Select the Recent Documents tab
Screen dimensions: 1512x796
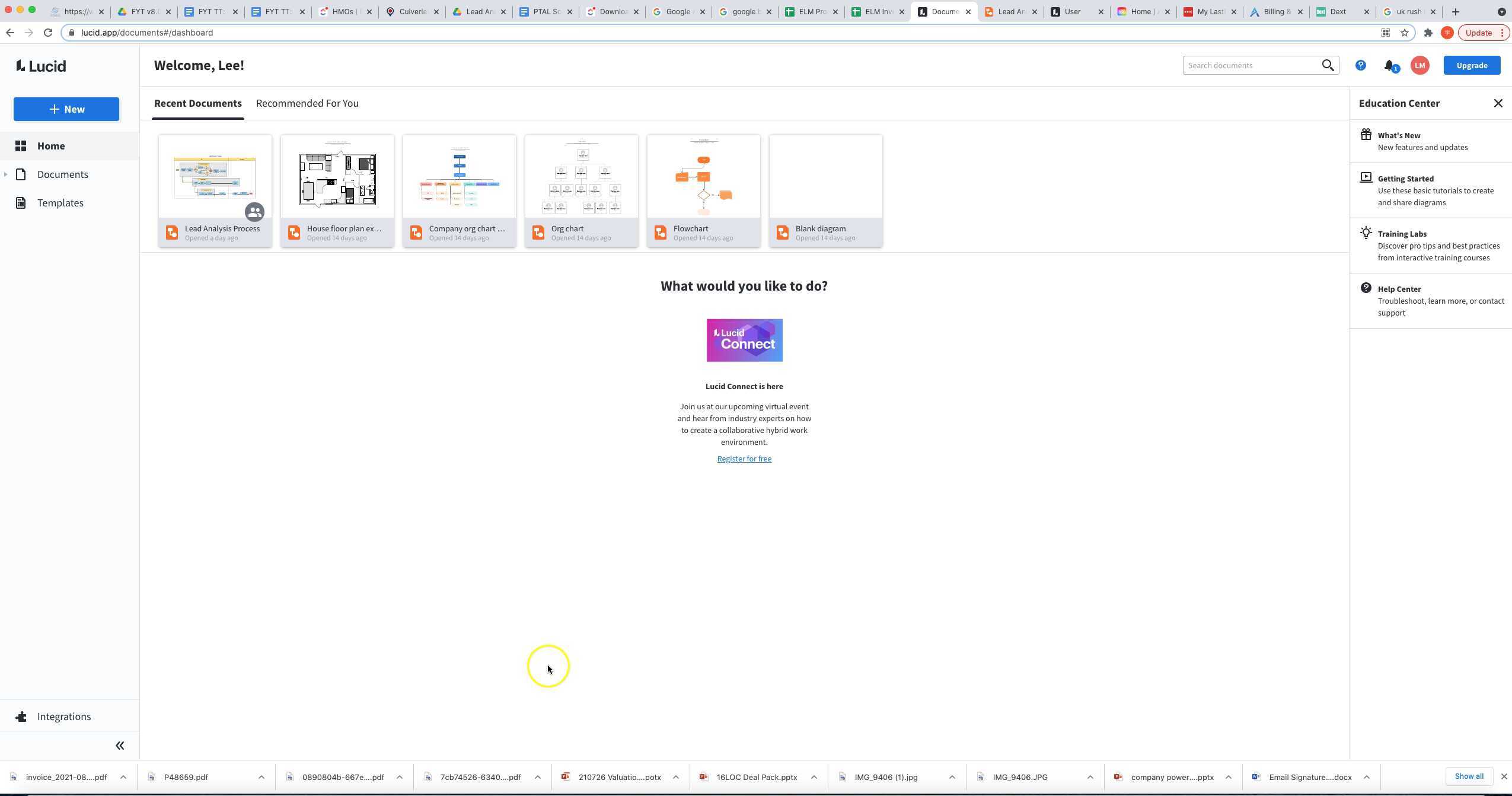pos(197,103)
